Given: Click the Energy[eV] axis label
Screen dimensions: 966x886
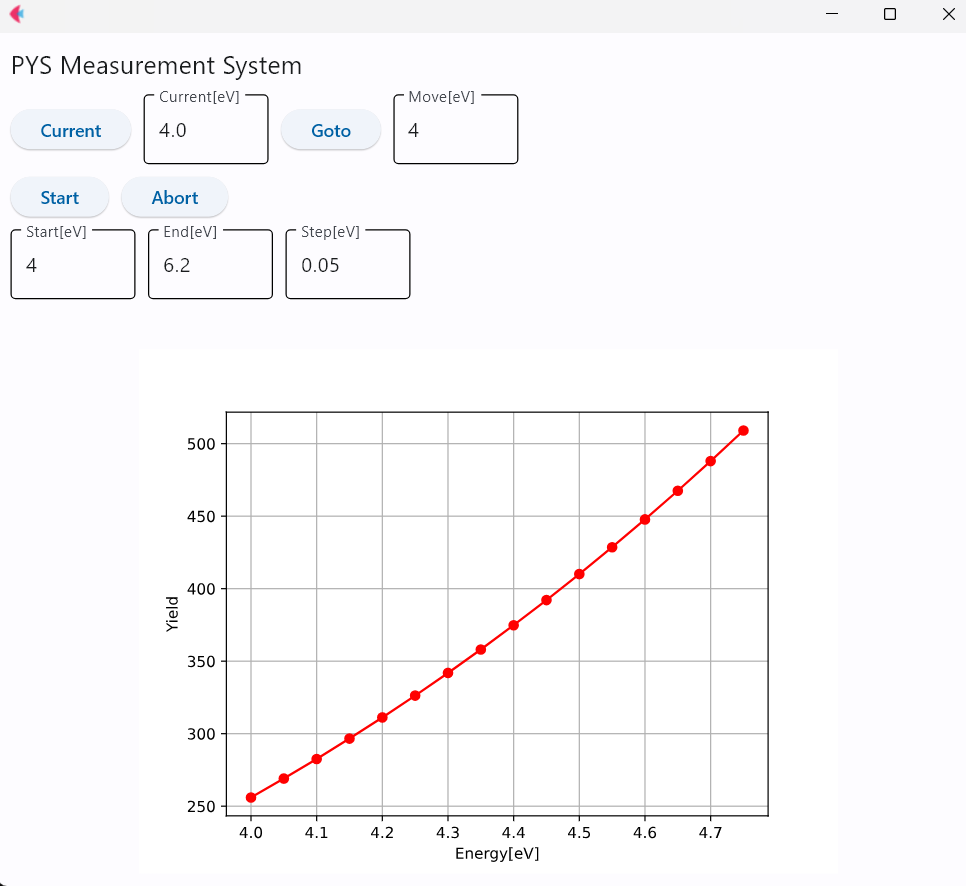Looking at the screenshot, I should (x=495, y=853).
